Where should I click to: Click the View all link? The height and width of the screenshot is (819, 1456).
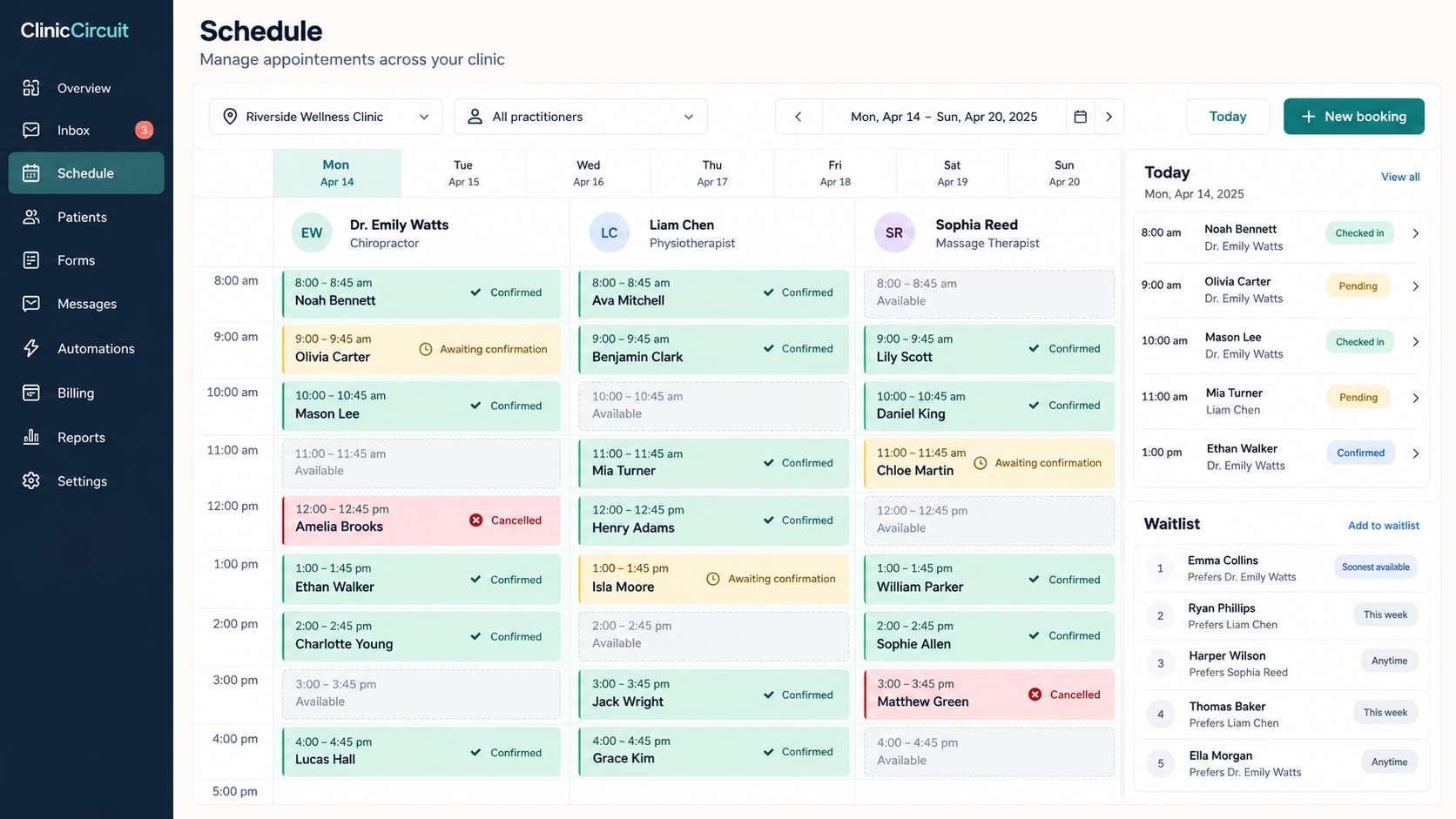pyautogui.click(x=1400, y=177)
